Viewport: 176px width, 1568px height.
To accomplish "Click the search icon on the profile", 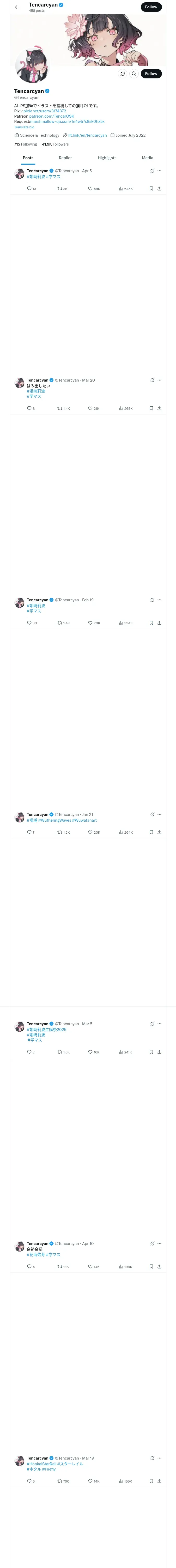I will pos(134,74).
